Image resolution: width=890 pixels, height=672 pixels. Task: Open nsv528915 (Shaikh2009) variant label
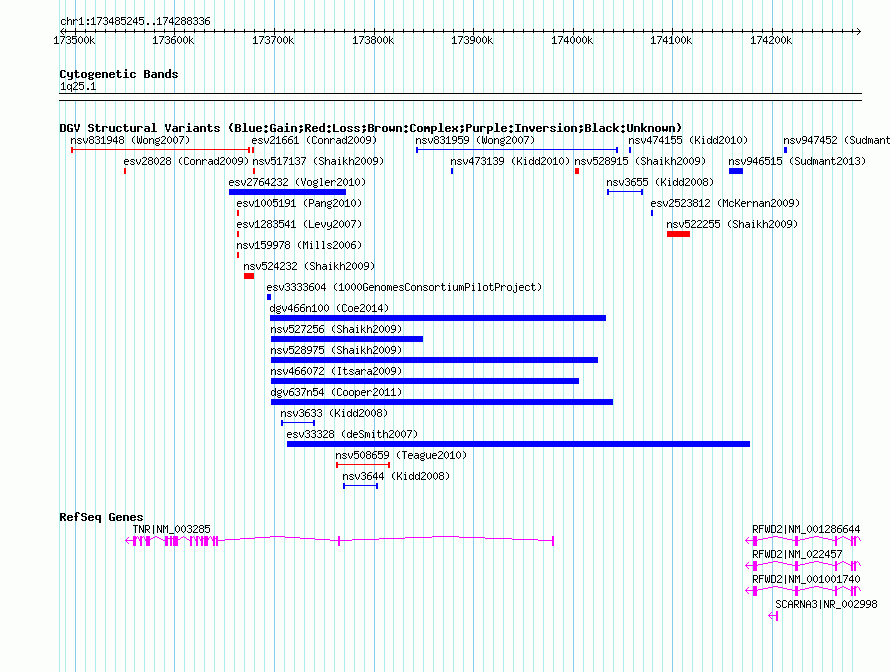click(x=640, y=161)
